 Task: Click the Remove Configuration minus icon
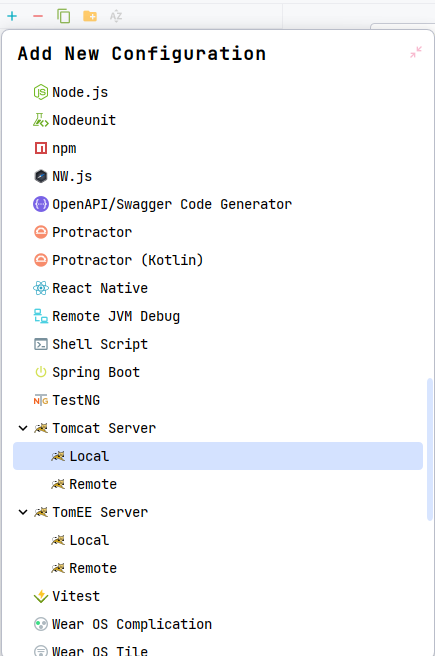[x=38, y=16]
